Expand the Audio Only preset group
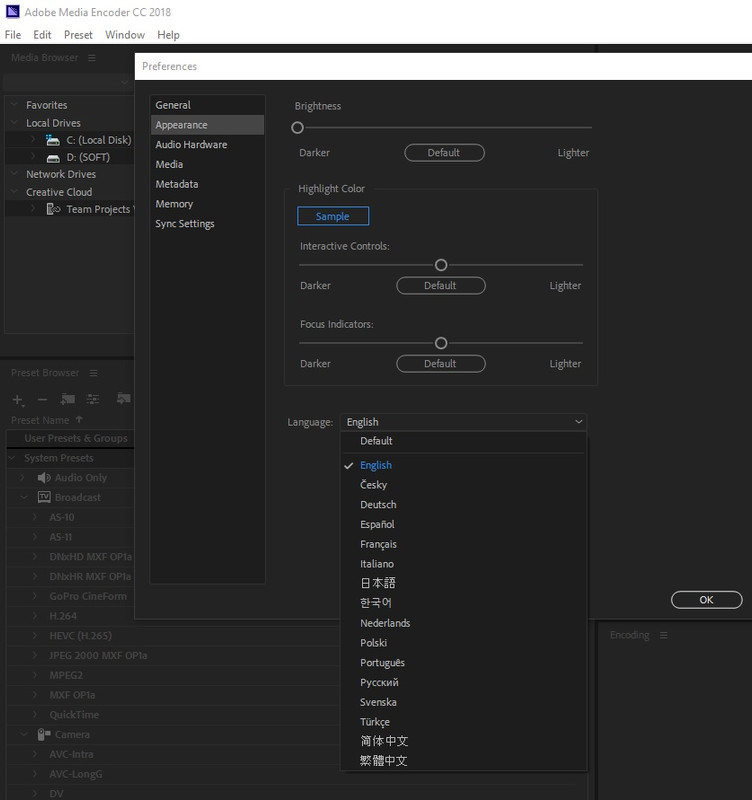The width and height of the screenshot is (752, 800). [x=22, y=478]
